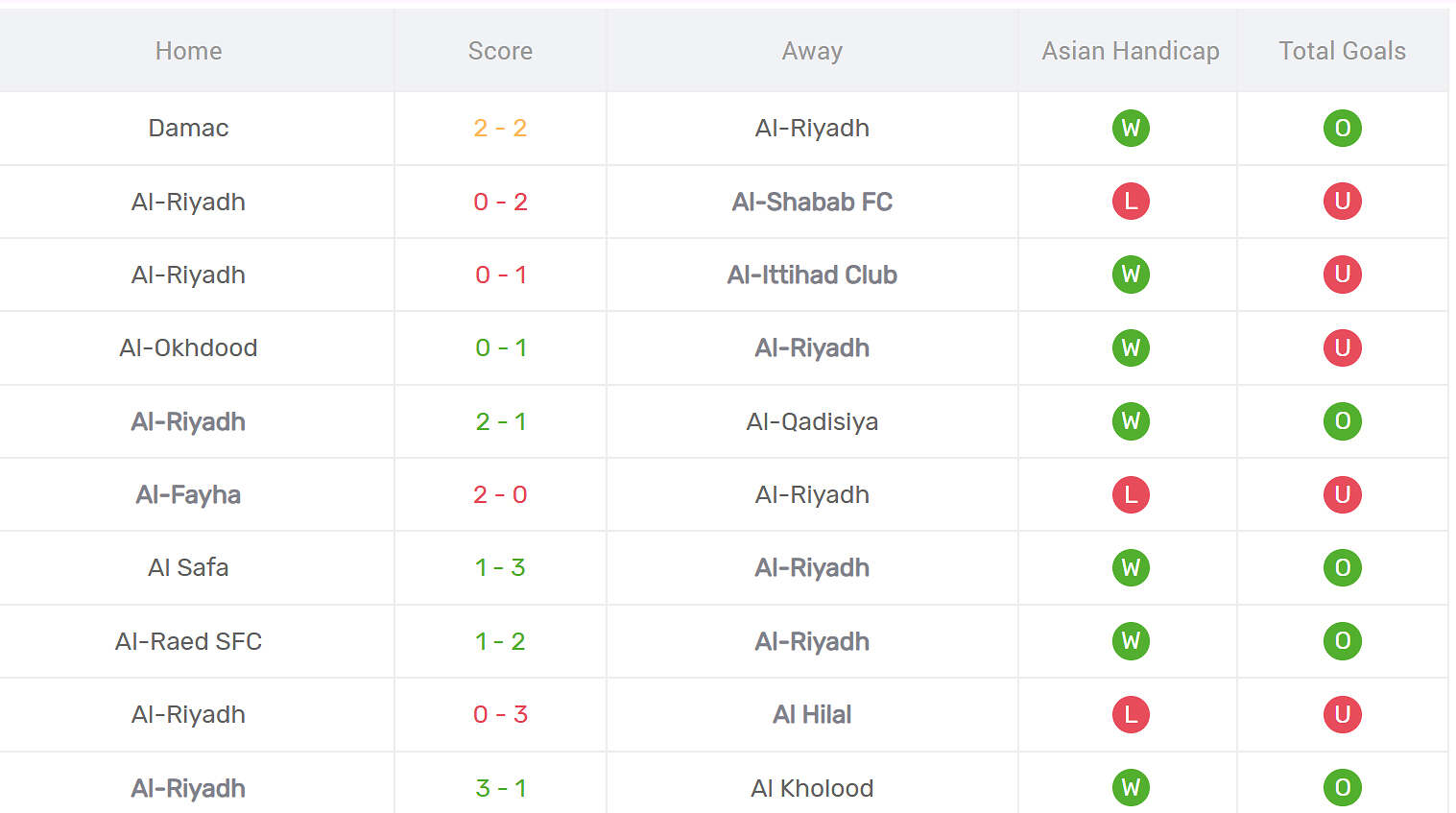Image resolution: width=1456 pixels, height=813 pixels.
Task: Open the 2 - 2 match score
Action: point(500,129)
